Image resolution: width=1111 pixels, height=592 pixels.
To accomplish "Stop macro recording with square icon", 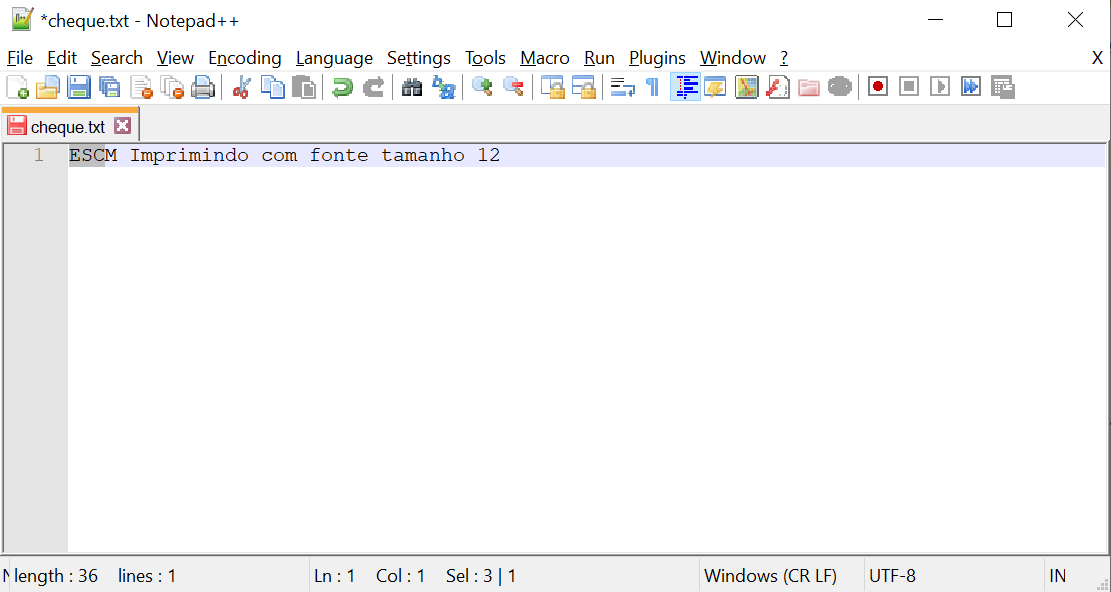I will click(x=909, y=87).
